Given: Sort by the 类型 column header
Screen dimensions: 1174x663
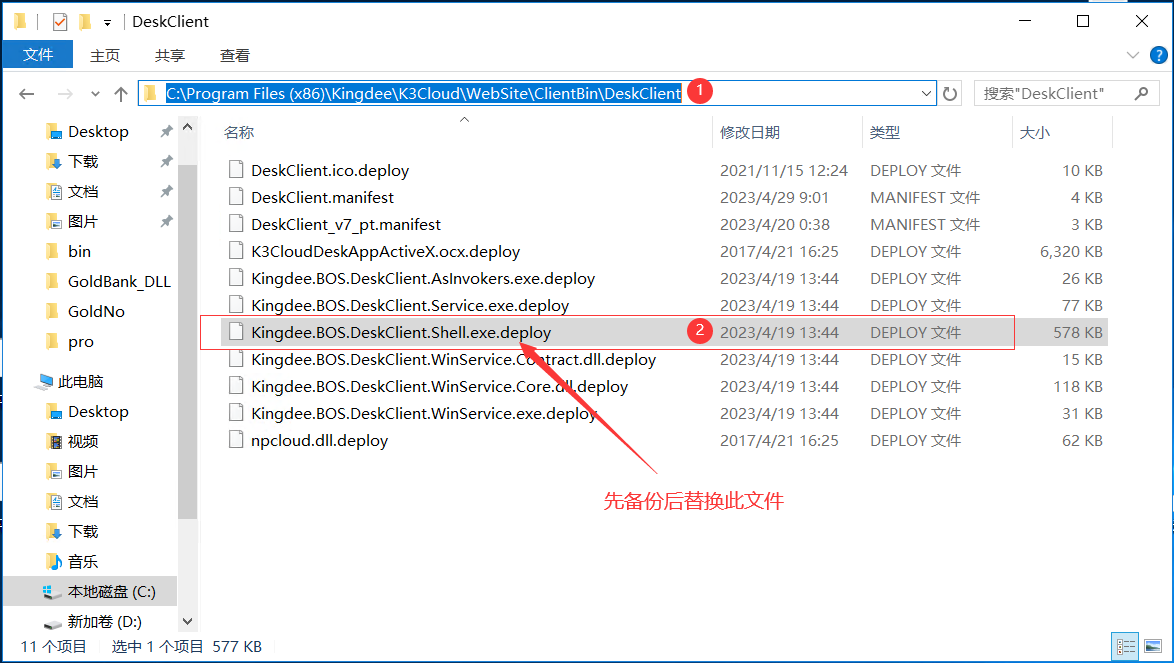Looking at the screenshot, I should pos(885,132).
